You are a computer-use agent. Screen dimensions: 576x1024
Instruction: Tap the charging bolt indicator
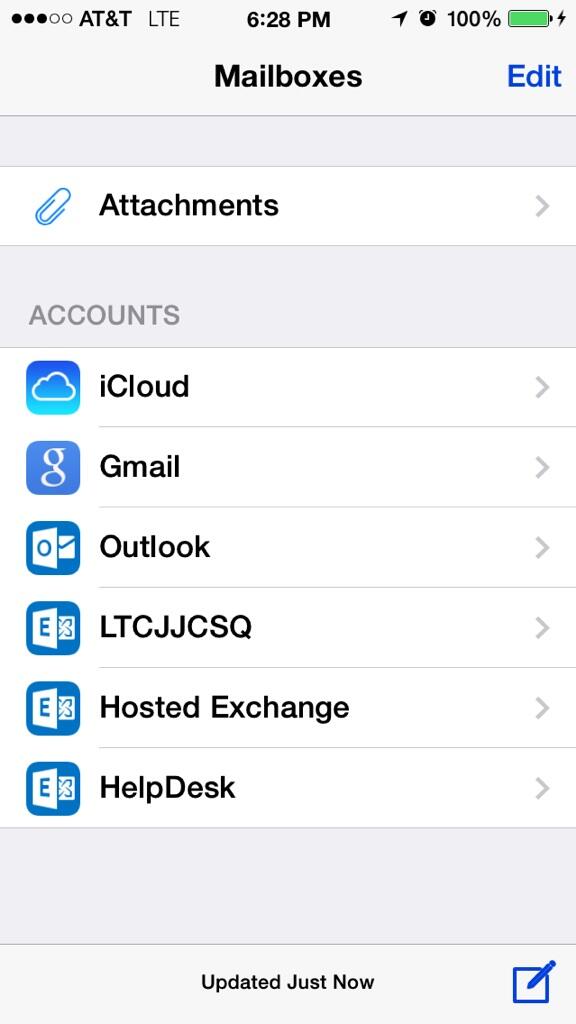coord(561,19)
